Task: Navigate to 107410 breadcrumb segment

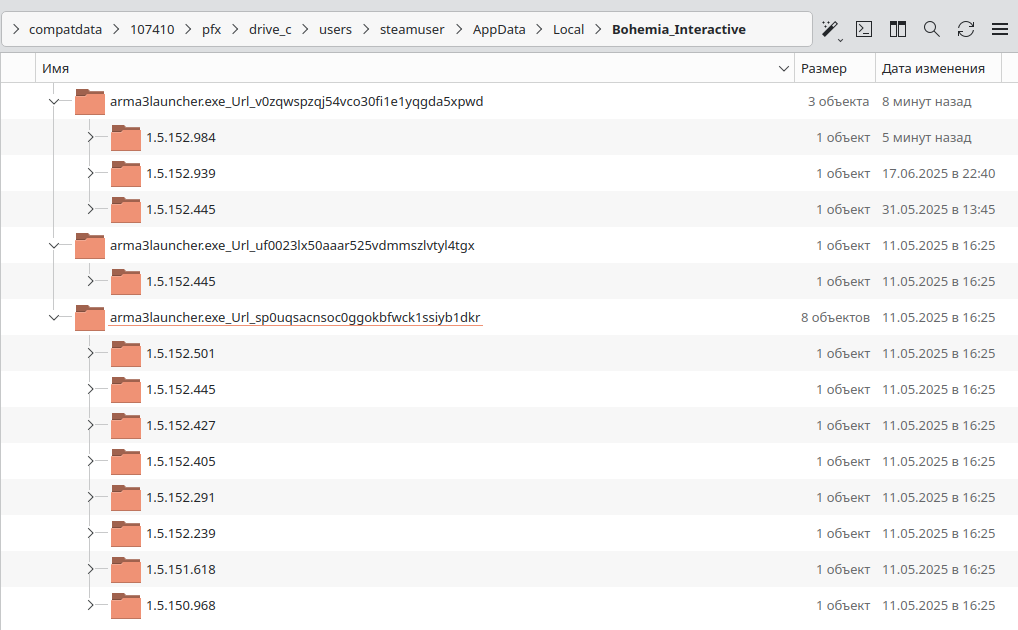Action: click(x=152, y=30)
